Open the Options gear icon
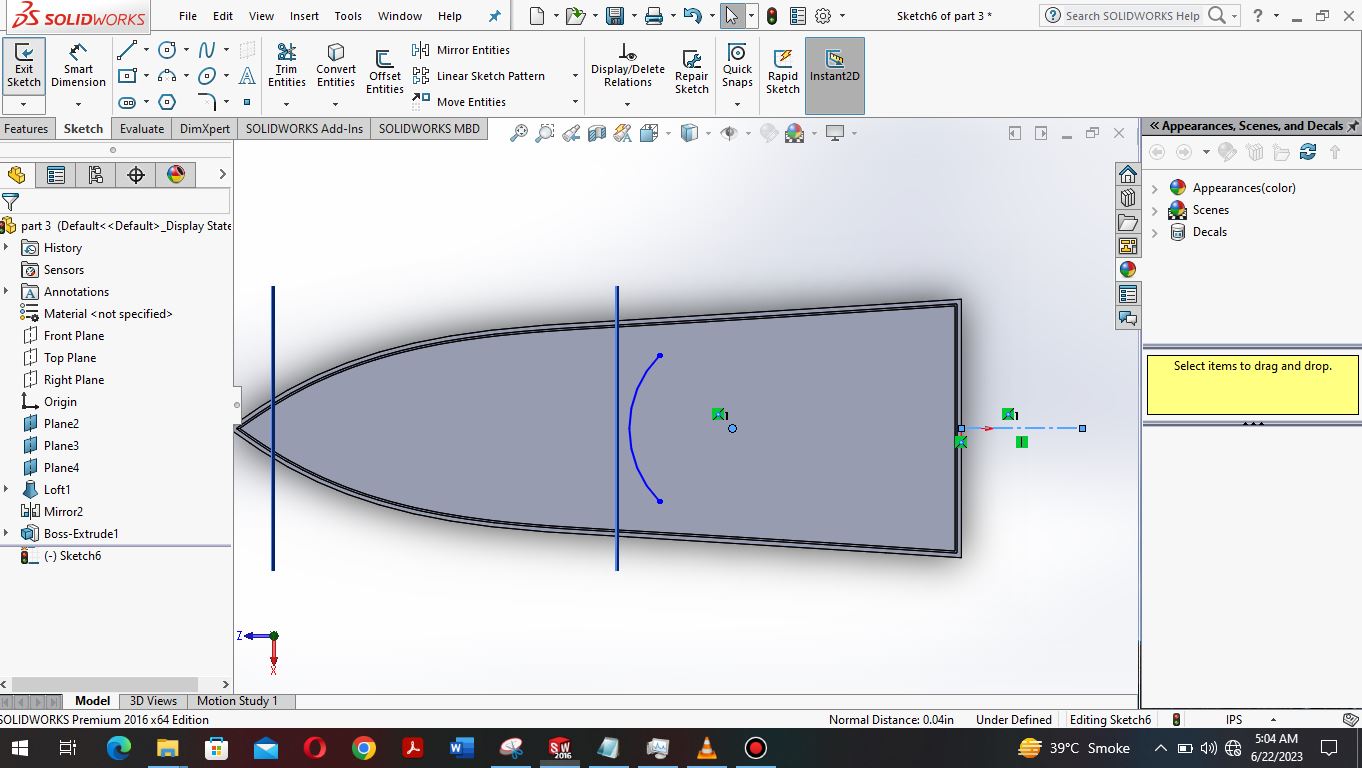The height and width of the screenshot is (768, 1362). click(823, 16)
